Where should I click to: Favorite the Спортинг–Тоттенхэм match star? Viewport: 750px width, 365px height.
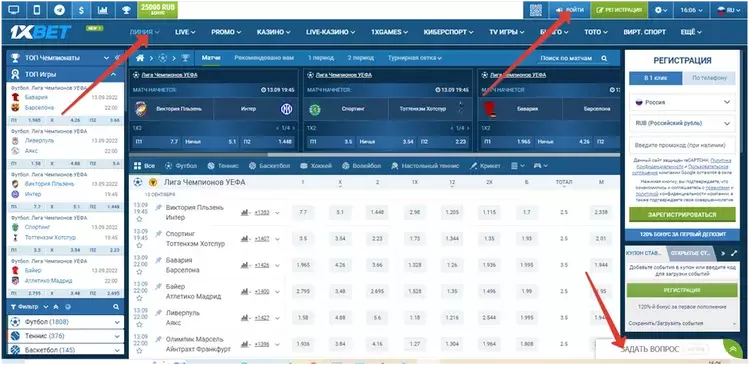point(139,245)
